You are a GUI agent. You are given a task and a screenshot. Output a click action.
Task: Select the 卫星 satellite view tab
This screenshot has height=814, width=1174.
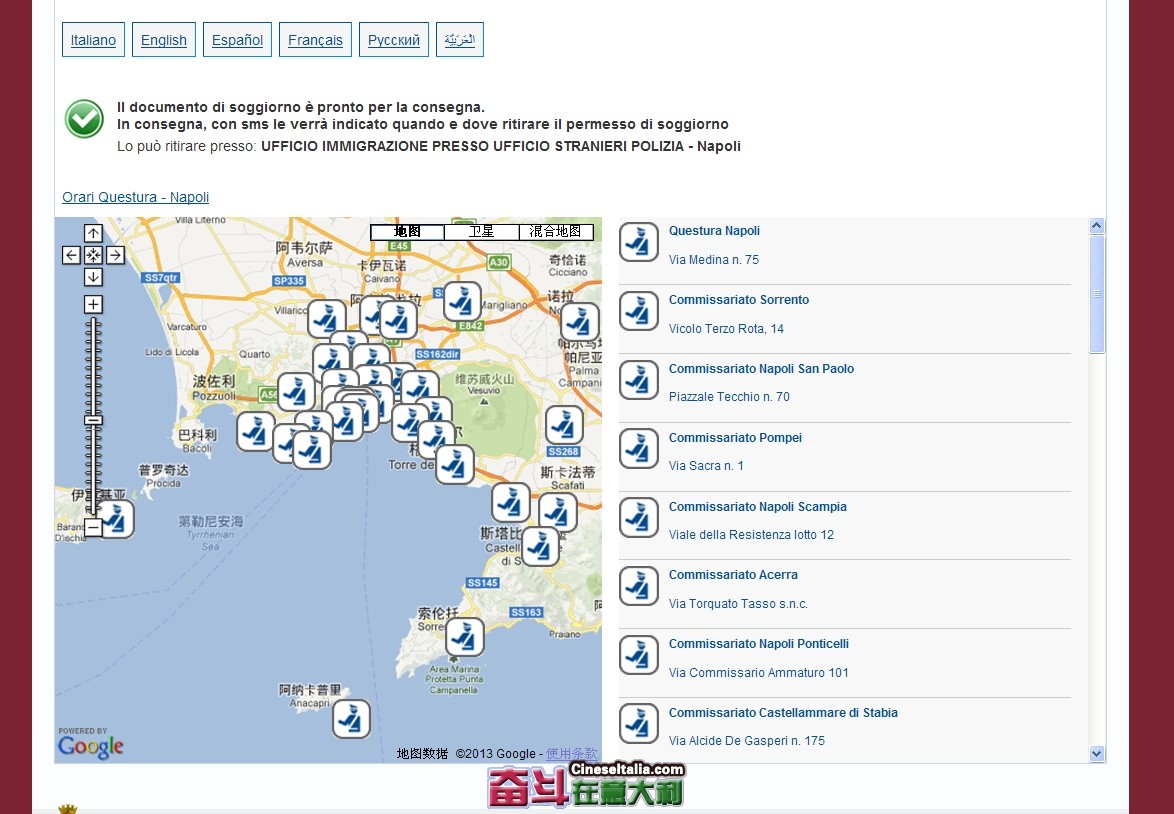coord(481,231)
